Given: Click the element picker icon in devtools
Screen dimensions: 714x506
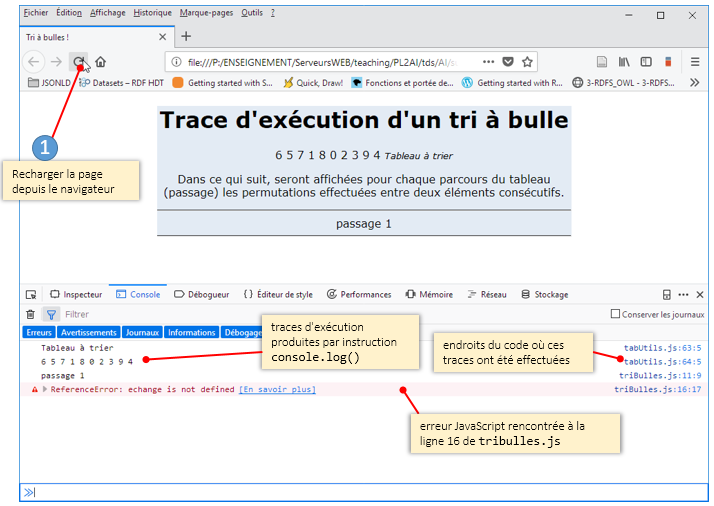Looking at the screenshot, I should (x=31, y=295).
